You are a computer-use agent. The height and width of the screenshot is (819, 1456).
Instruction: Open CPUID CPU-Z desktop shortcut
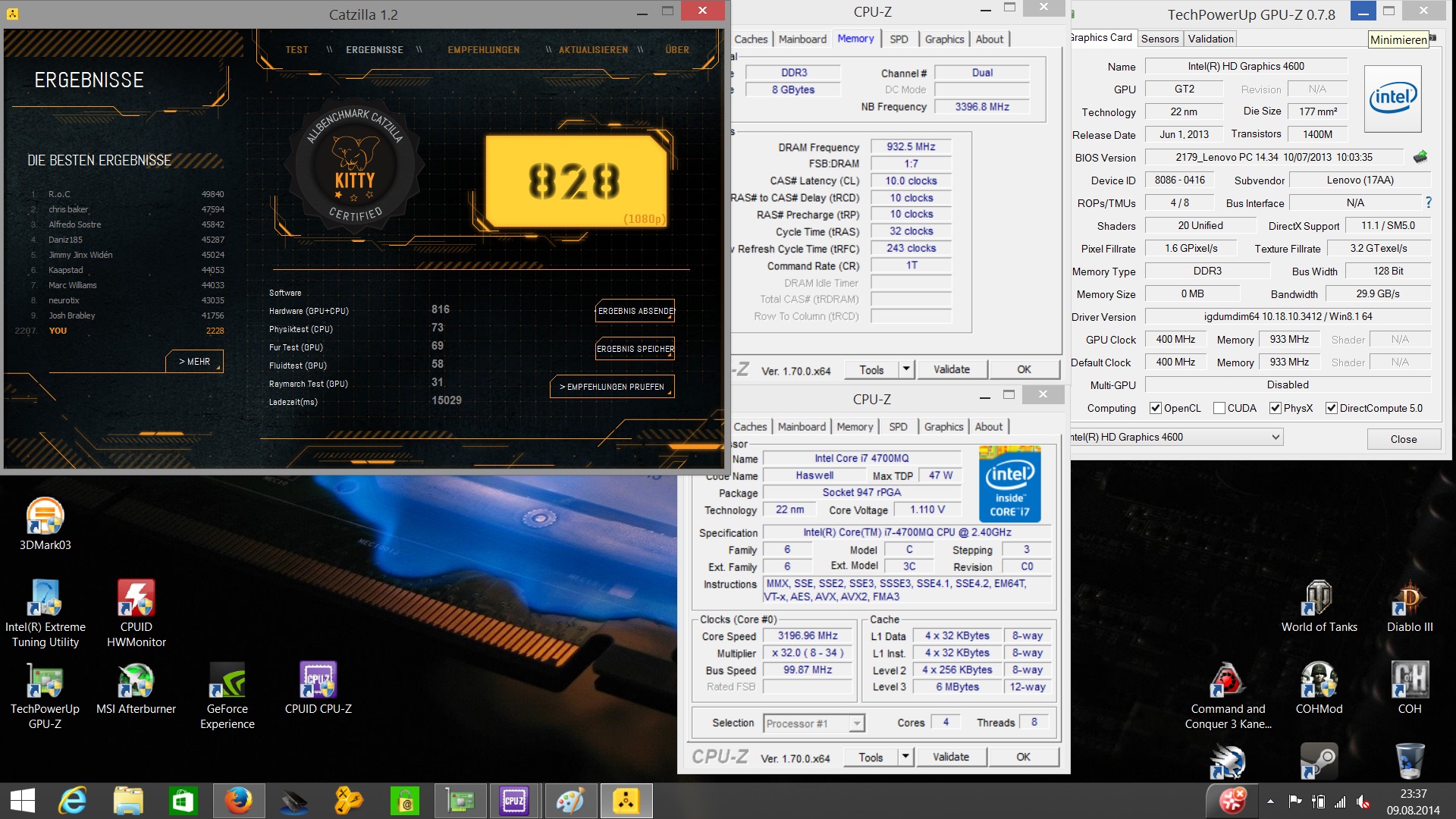318,689
